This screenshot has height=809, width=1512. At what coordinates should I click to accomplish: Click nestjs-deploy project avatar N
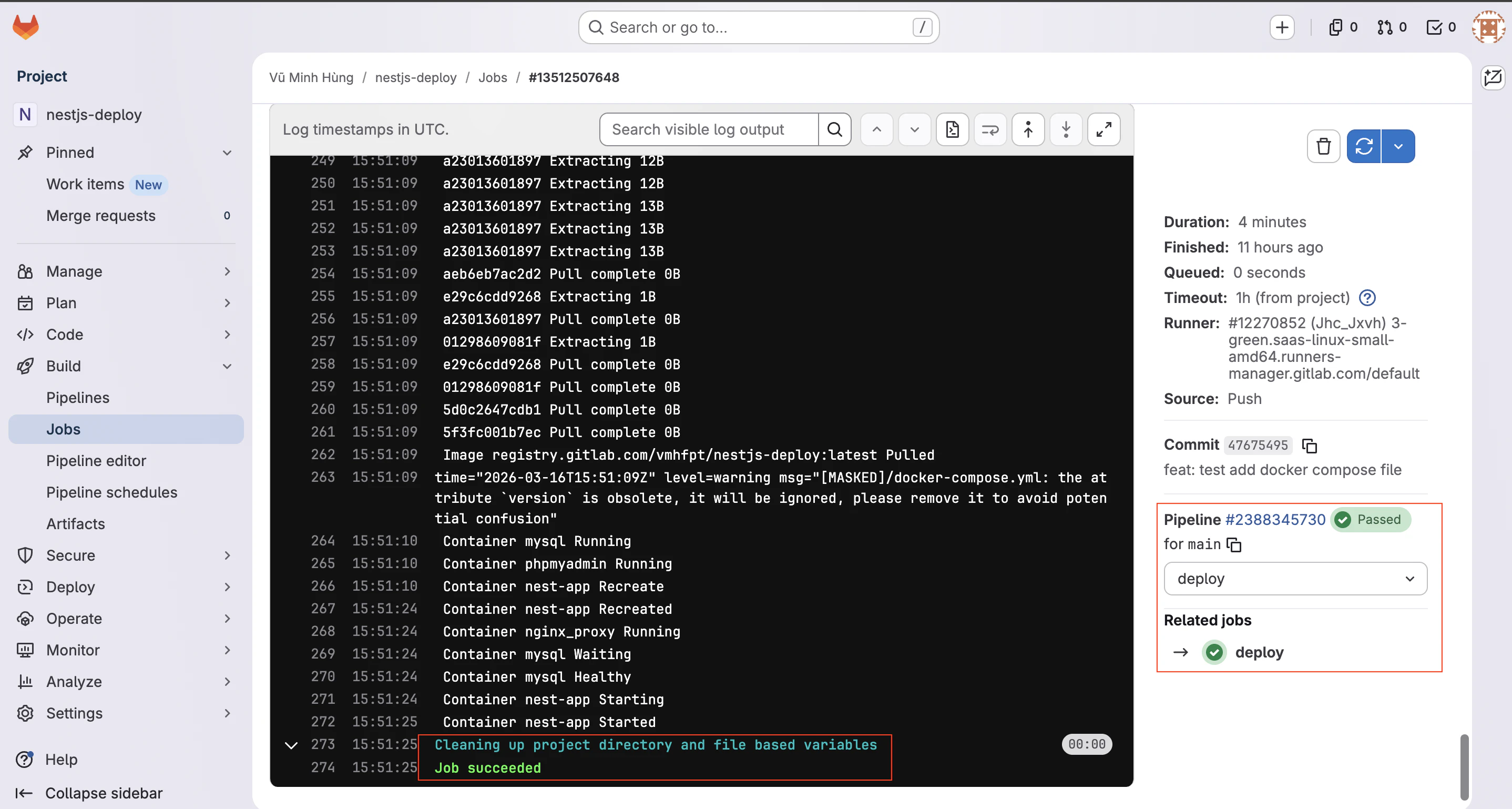(x=25, y=115)
